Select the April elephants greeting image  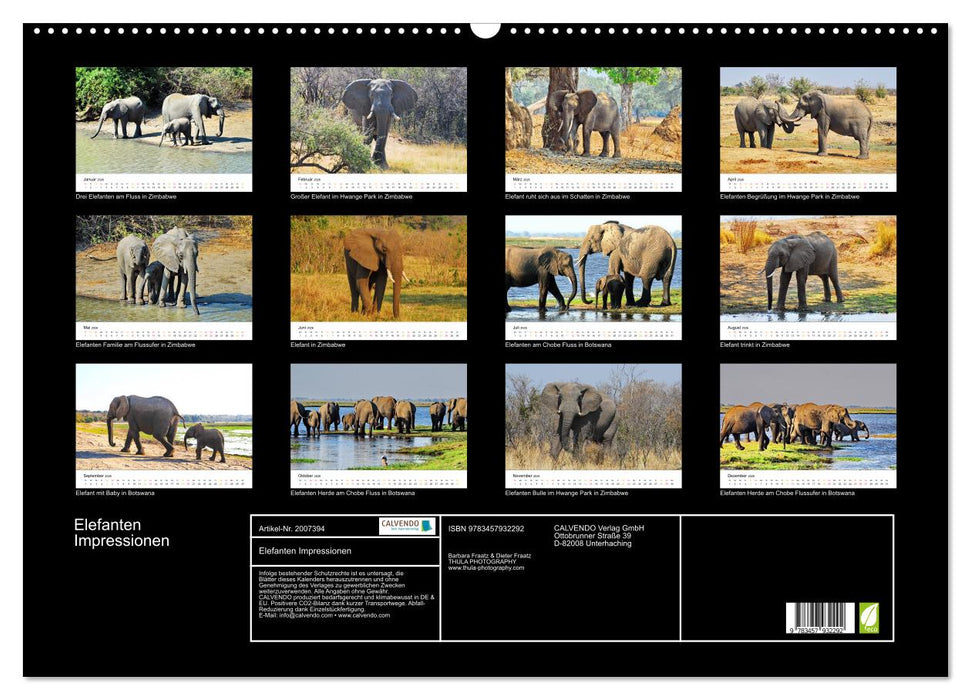pos(808,122)
